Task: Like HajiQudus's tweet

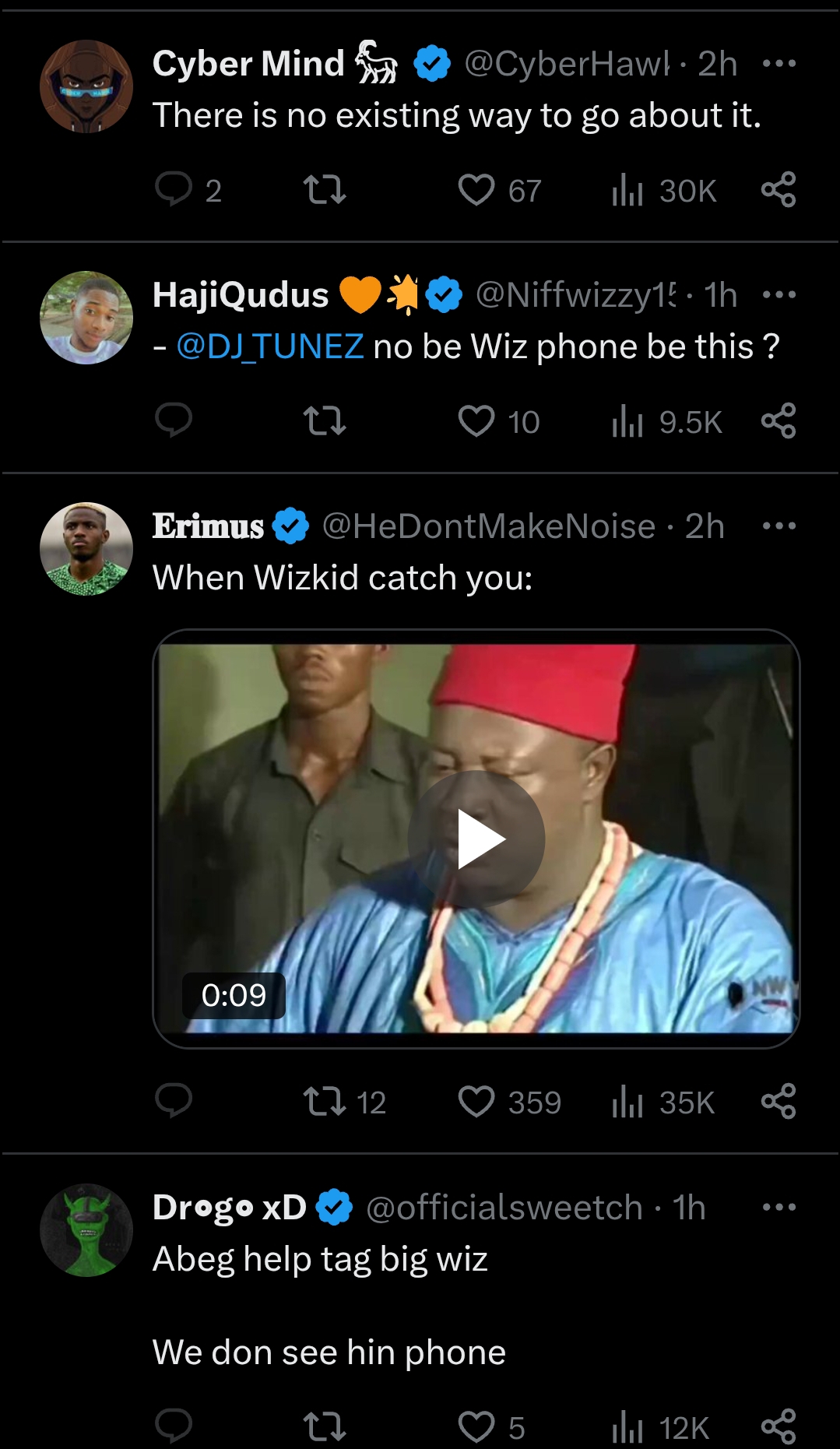Action: click(x=476, y=421)
